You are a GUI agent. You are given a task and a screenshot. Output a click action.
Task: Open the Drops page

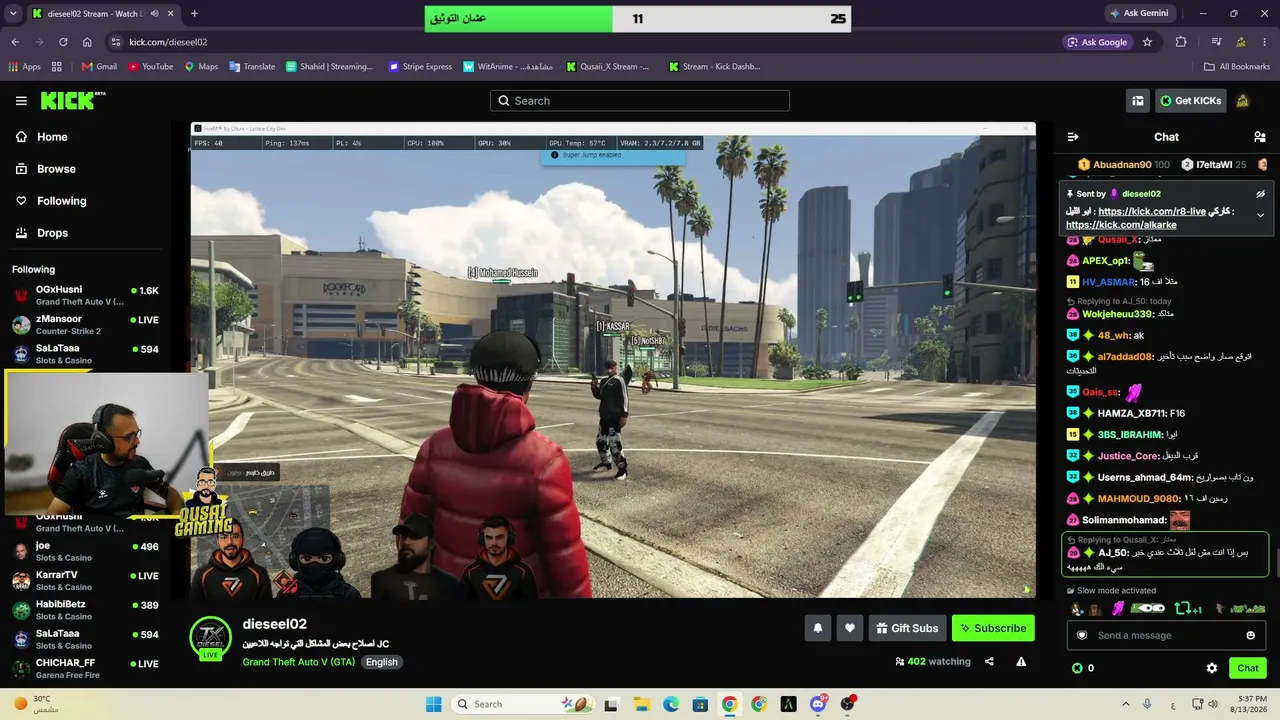[52, 233]
